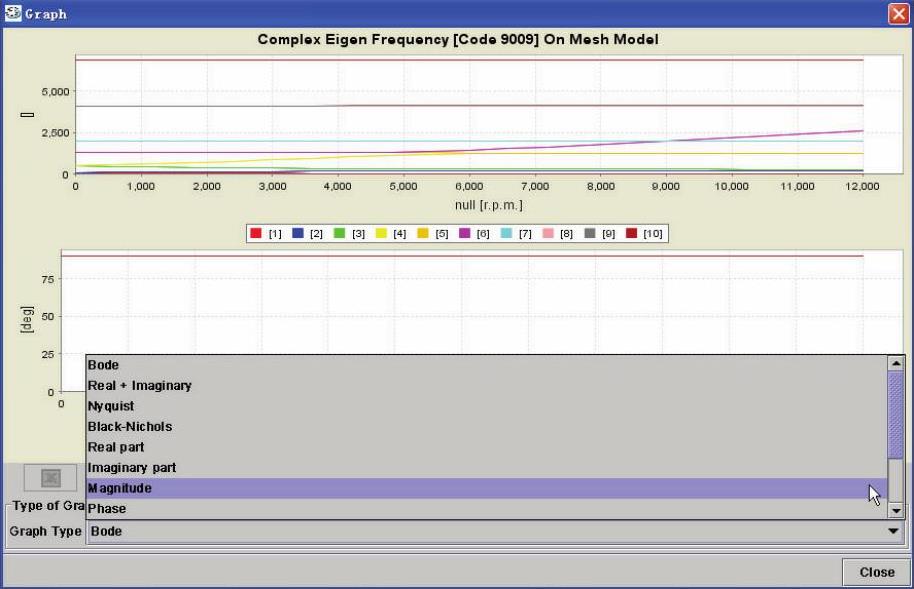Screen dimensions: 914x589
Task: Click the blue legend swatch for series [2]
Action: click(x=298, y=234)
